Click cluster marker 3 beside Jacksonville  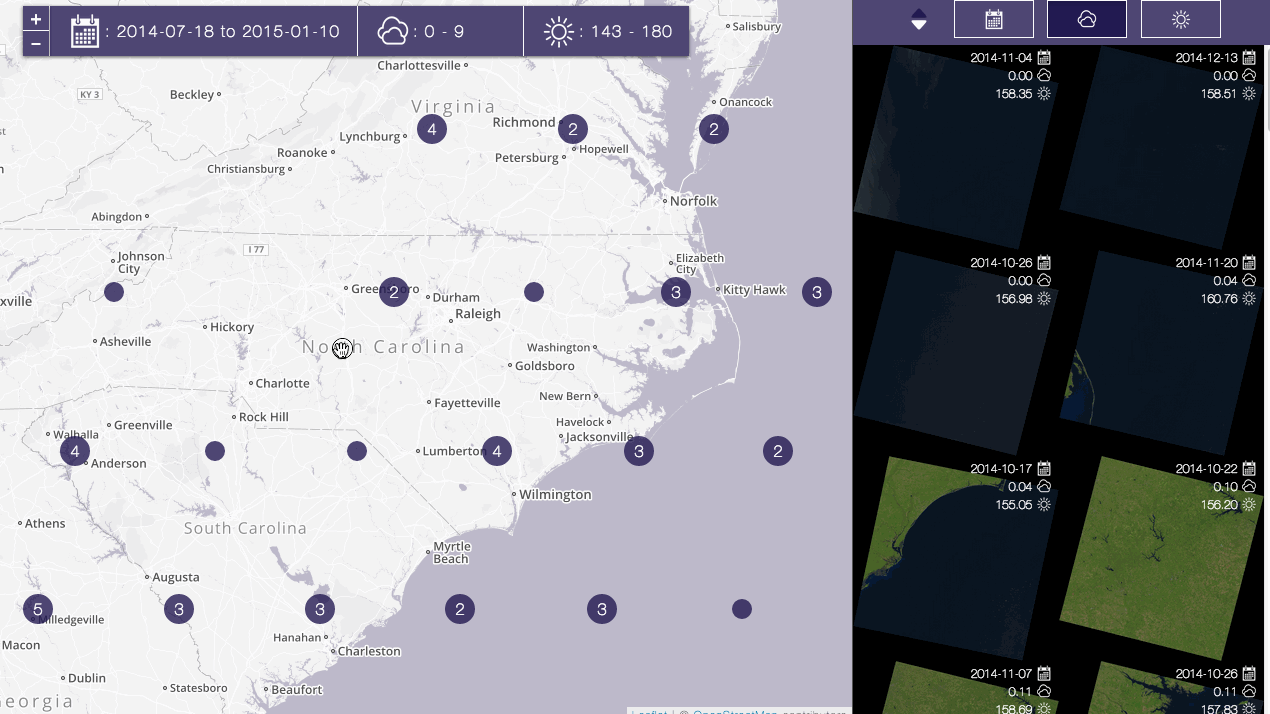(638, 451)
